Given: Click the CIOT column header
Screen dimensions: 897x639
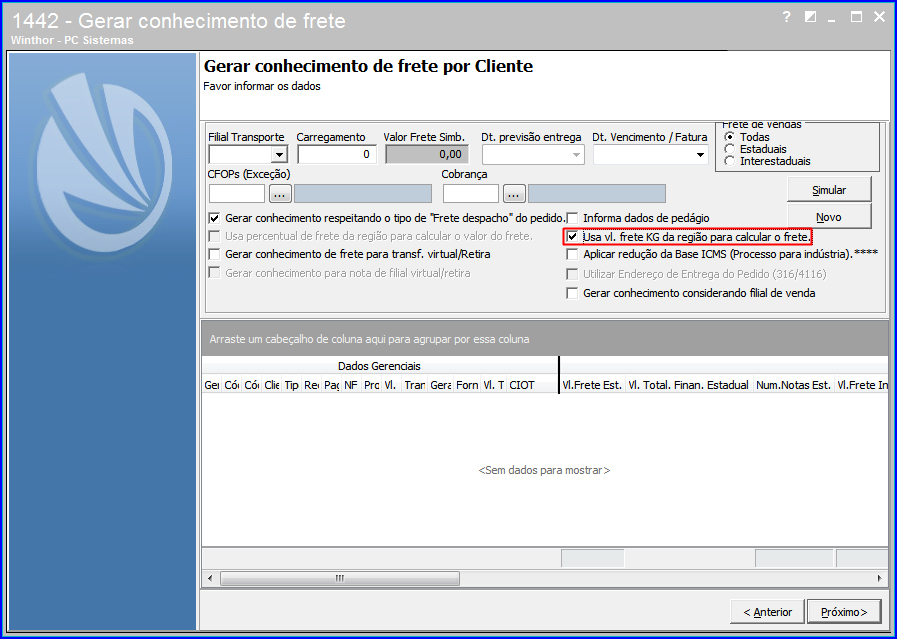Looking at the screenshot, I should 532,385.
